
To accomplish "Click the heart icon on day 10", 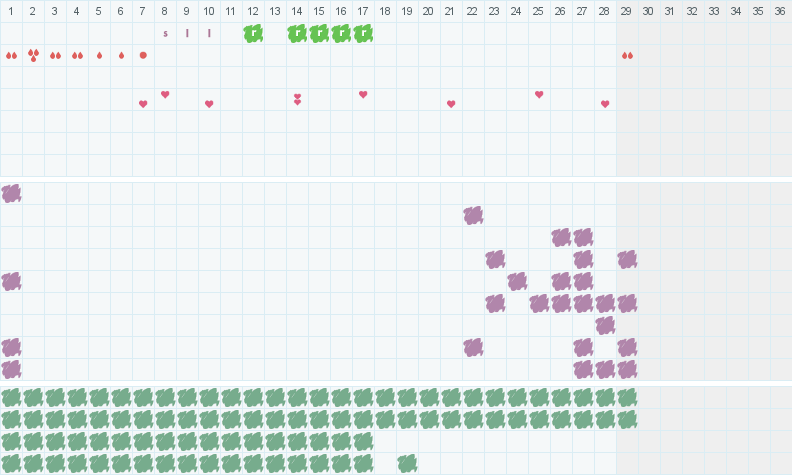I will point(209,104).
